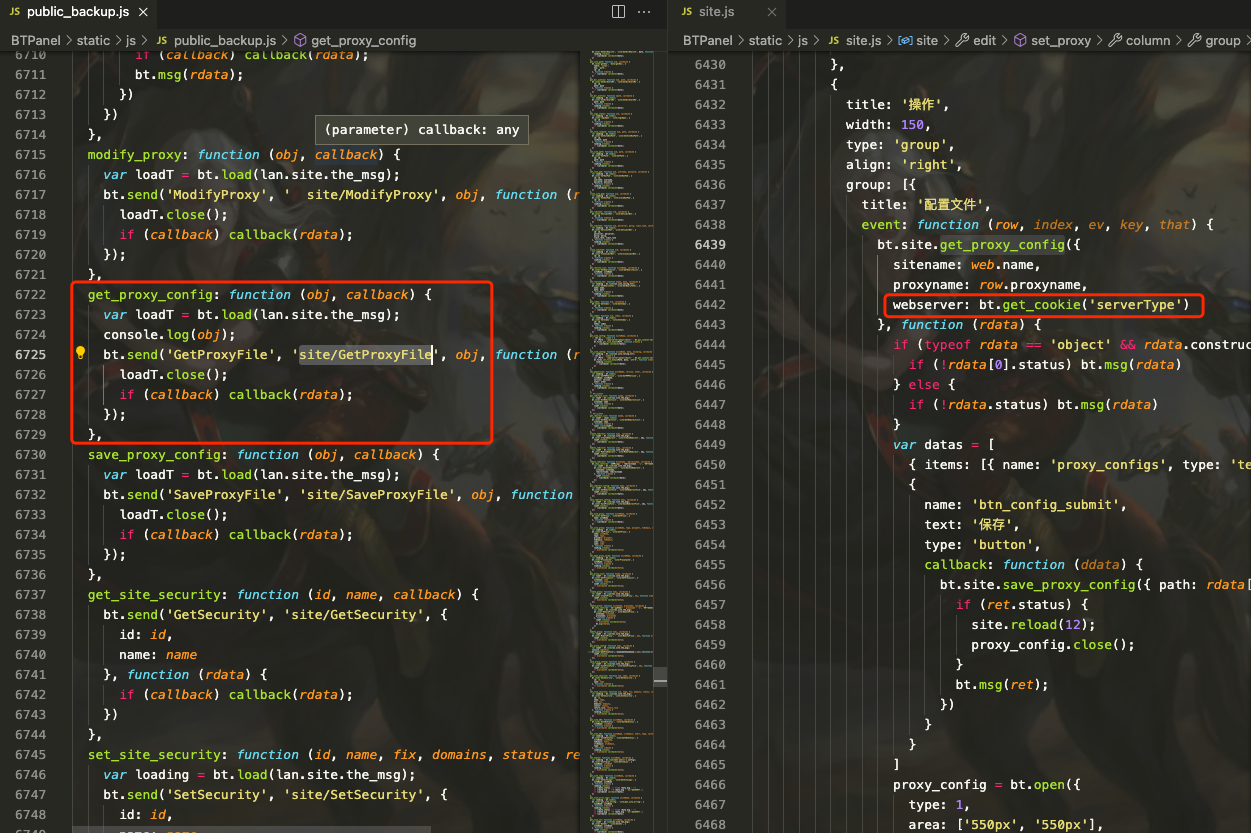This screenshot has height=833, width=1251.
Task: Switch to the site.js tab
Action: coord(716,12)
